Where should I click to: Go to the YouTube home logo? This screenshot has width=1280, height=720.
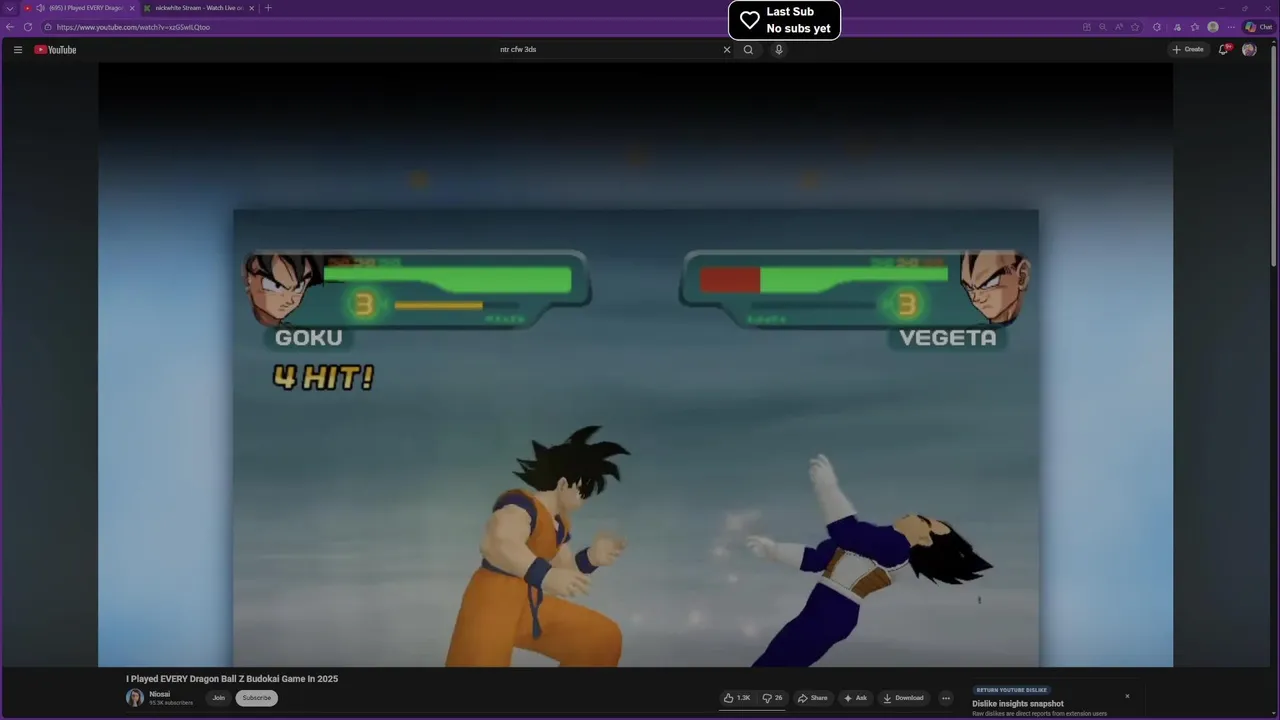pos(55,49)
